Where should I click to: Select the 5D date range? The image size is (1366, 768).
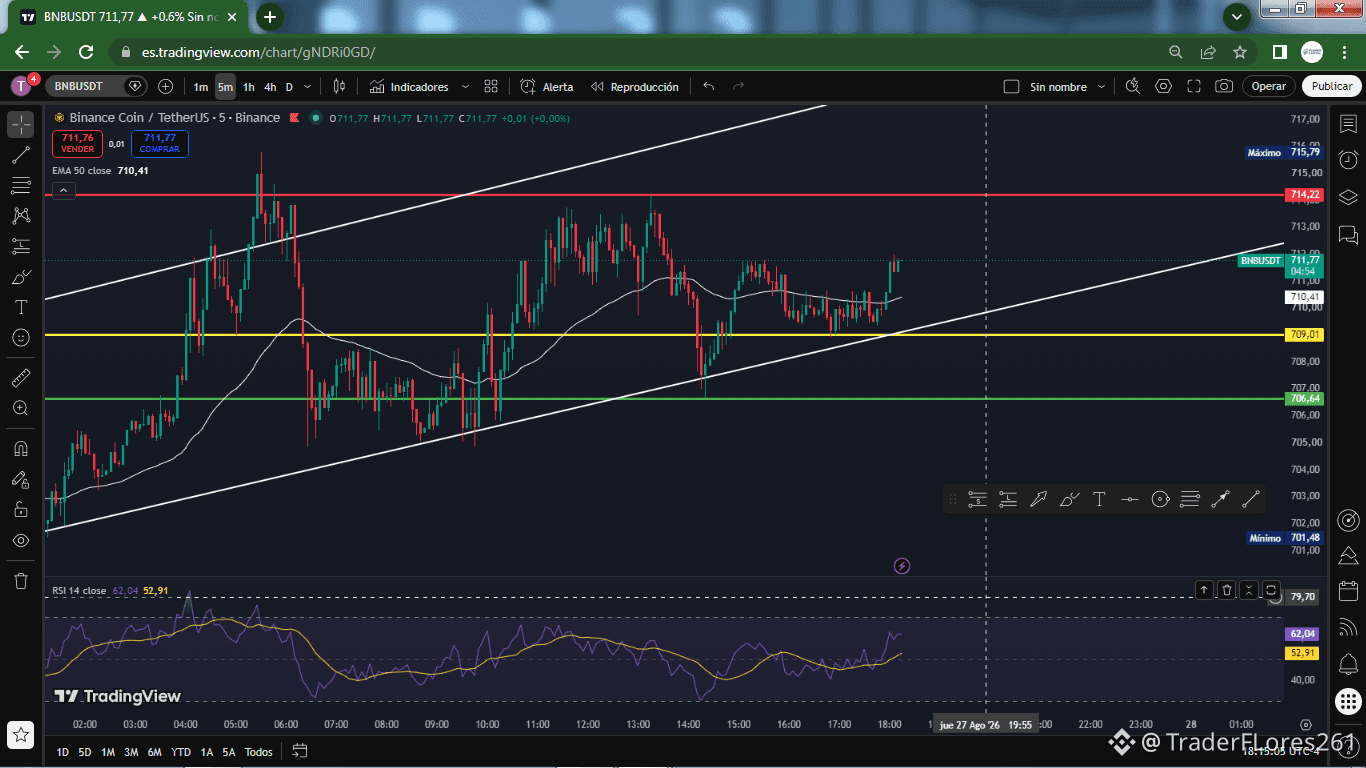85,752
